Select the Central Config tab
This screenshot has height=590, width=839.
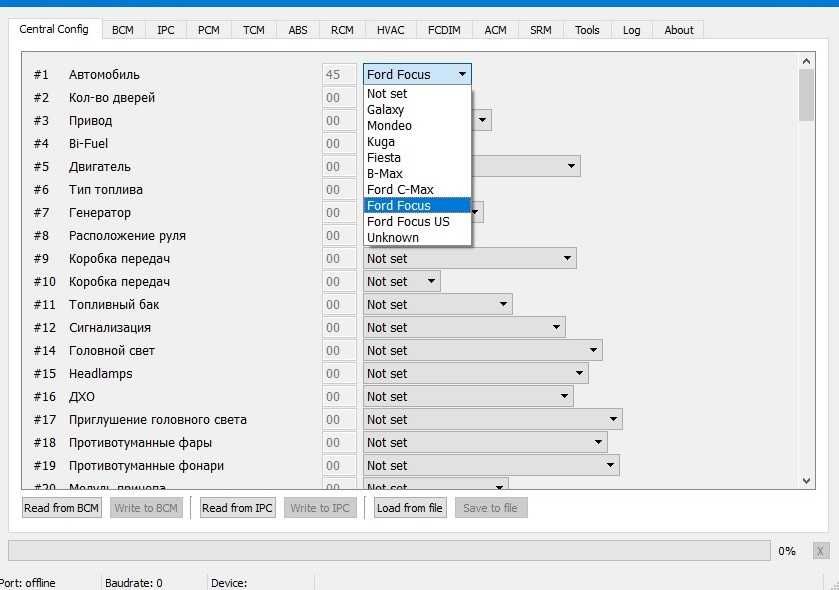click(x=54, y=29)
